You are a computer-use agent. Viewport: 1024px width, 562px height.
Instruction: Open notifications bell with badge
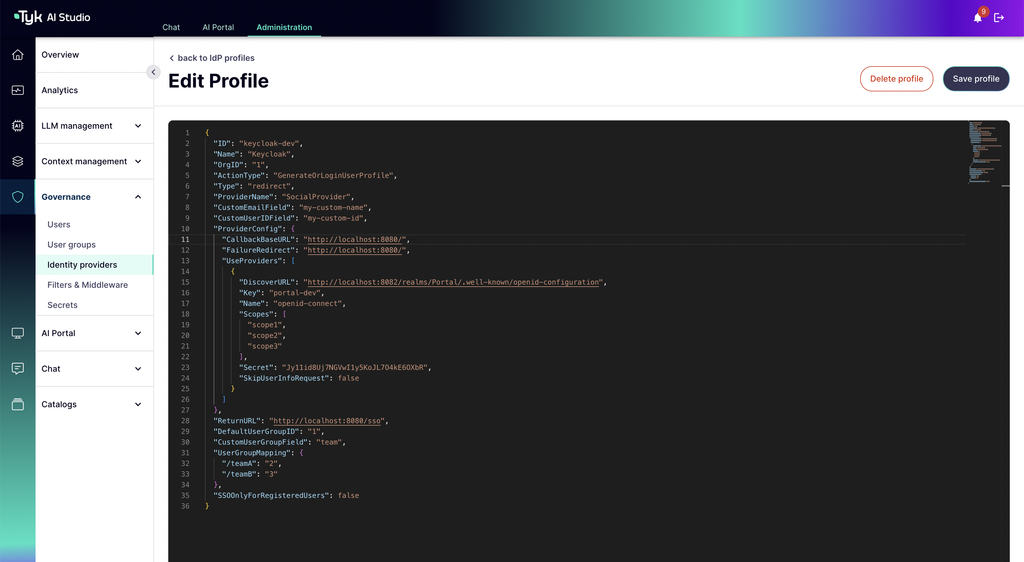[978, 17]
